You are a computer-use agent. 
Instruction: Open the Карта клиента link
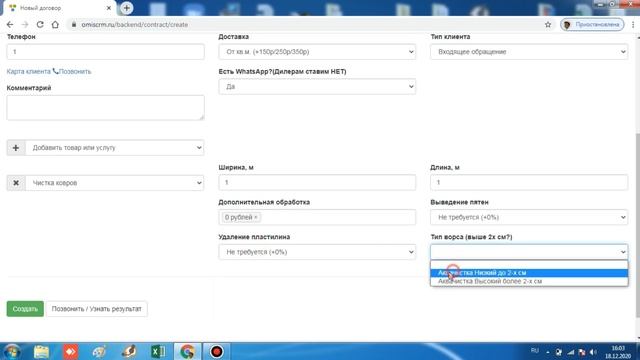[29, 71]
